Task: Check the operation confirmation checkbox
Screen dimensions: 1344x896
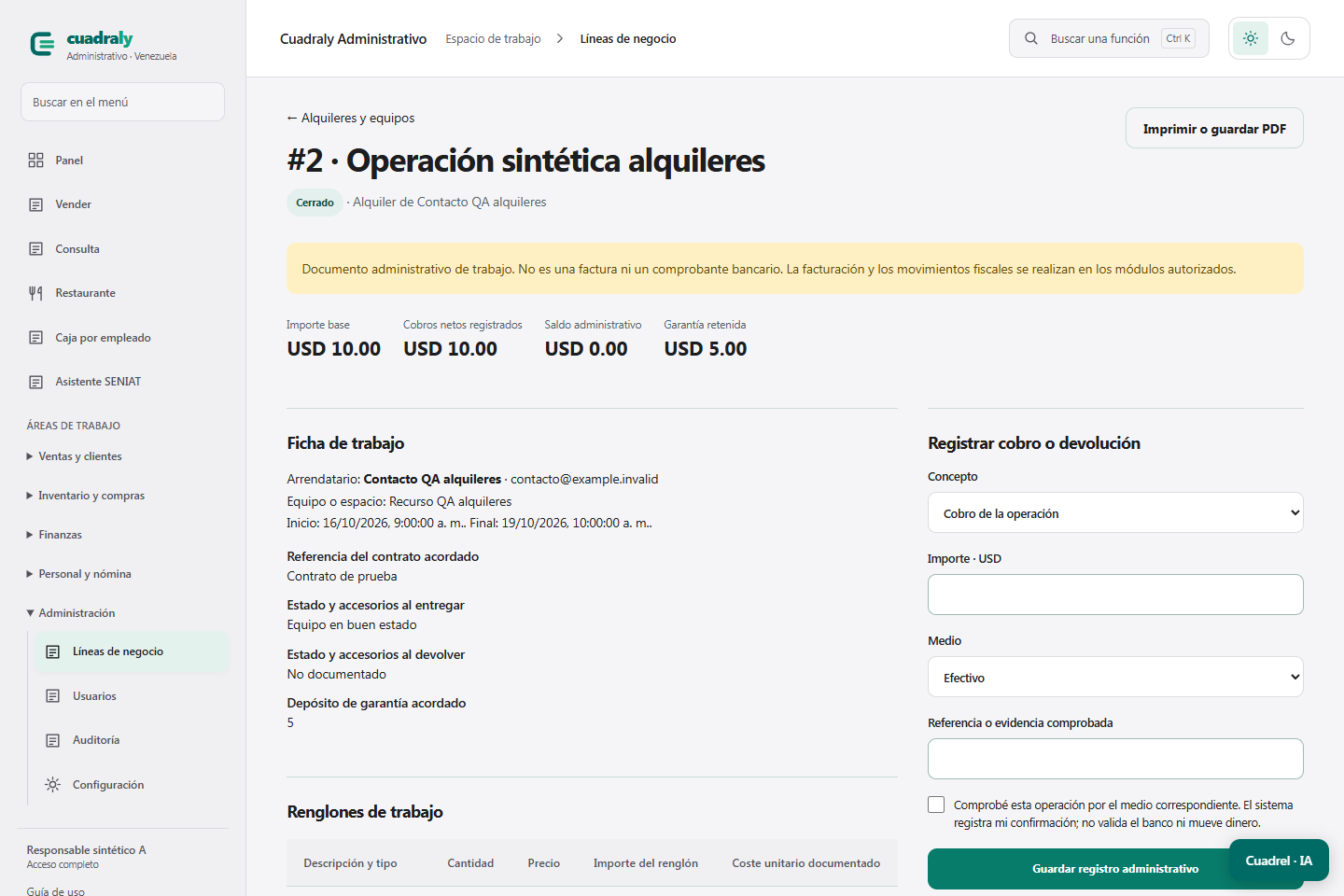Action: pyautogui.click(x=936, y=805)
